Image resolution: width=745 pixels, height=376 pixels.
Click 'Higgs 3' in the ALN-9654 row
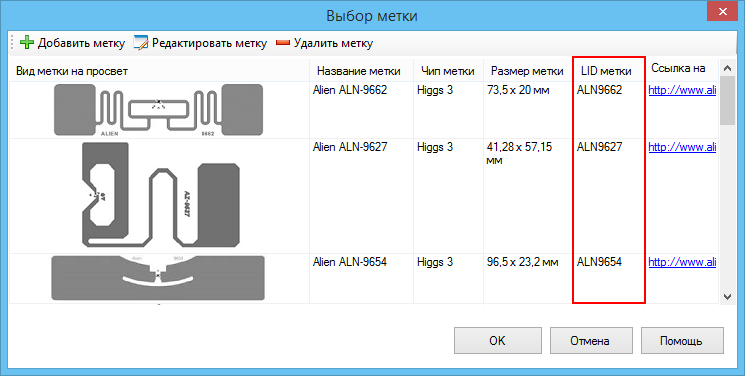point(435,262)
